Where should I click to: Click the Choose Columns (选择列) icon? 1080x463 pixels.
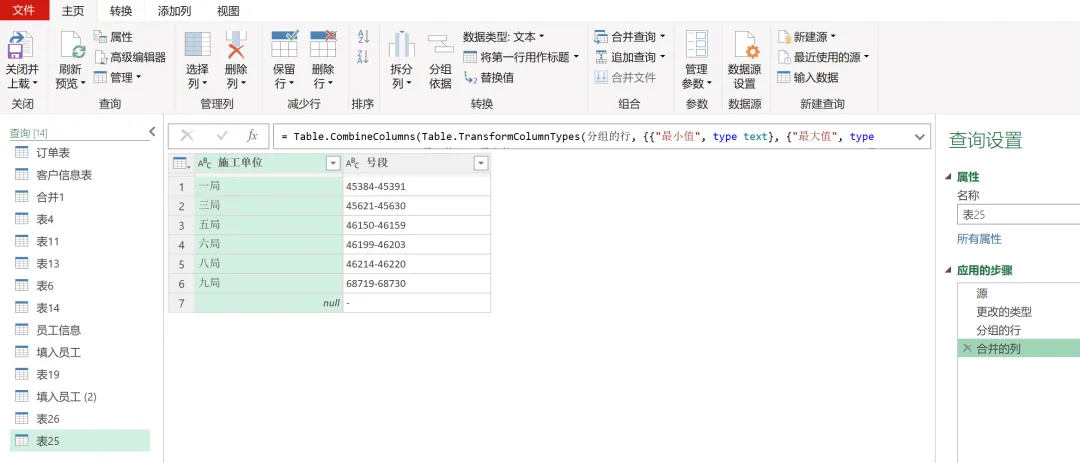coord(198,45)
